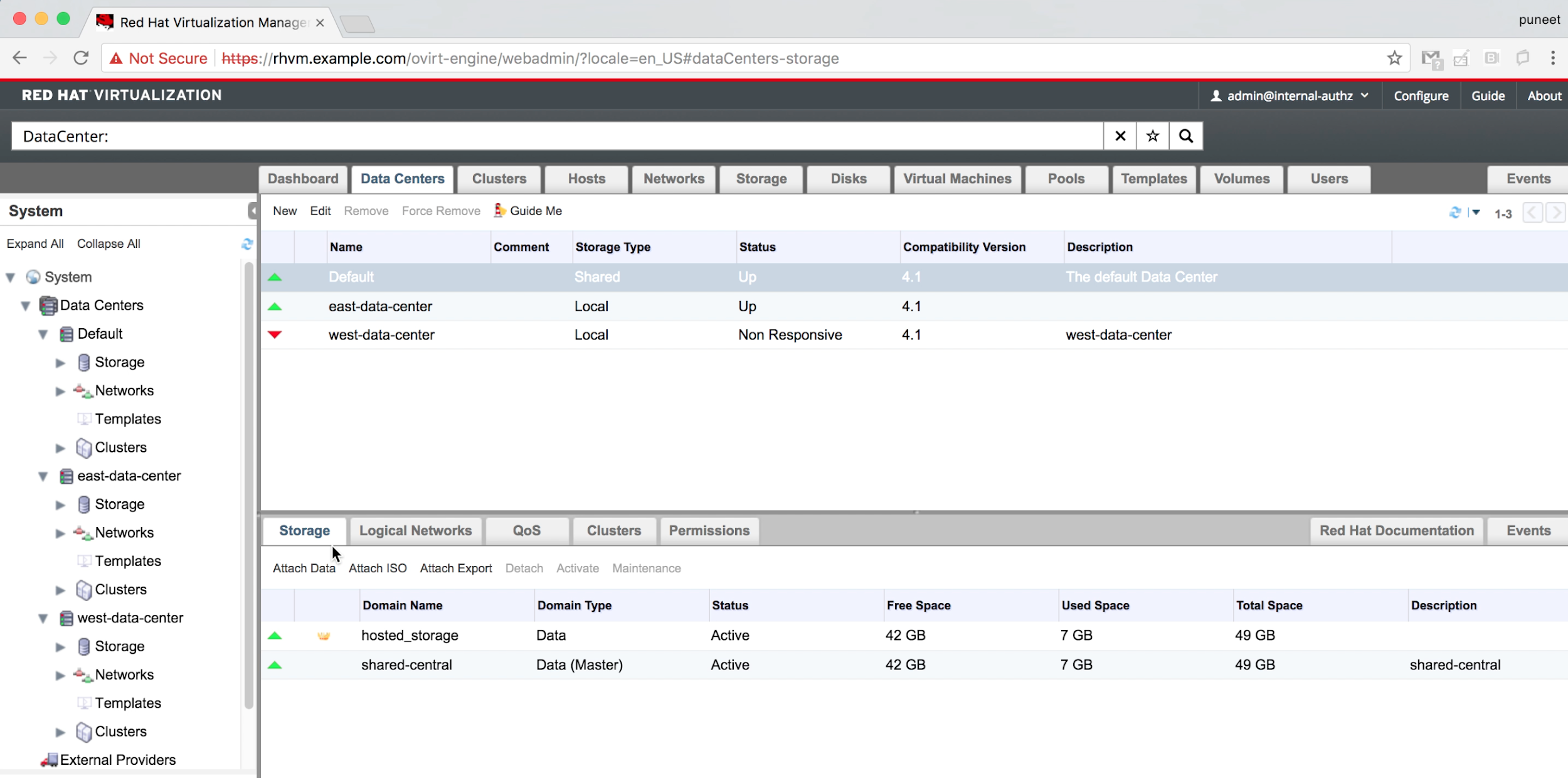Click the Expand All link
The width and height of the screenshot is (1568, 778).
coord(35,244)
